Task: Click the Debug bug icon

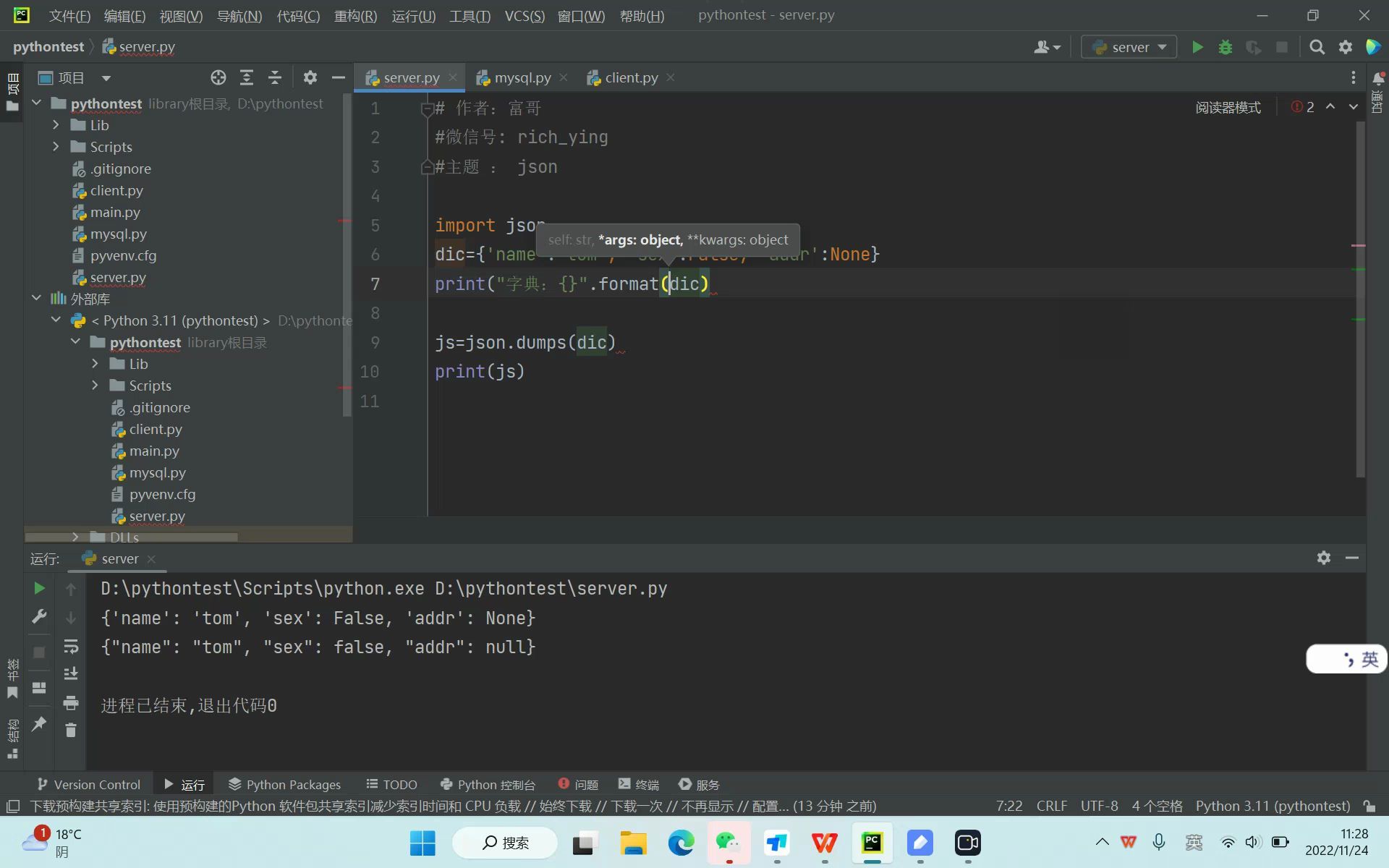Action: 1226,47
